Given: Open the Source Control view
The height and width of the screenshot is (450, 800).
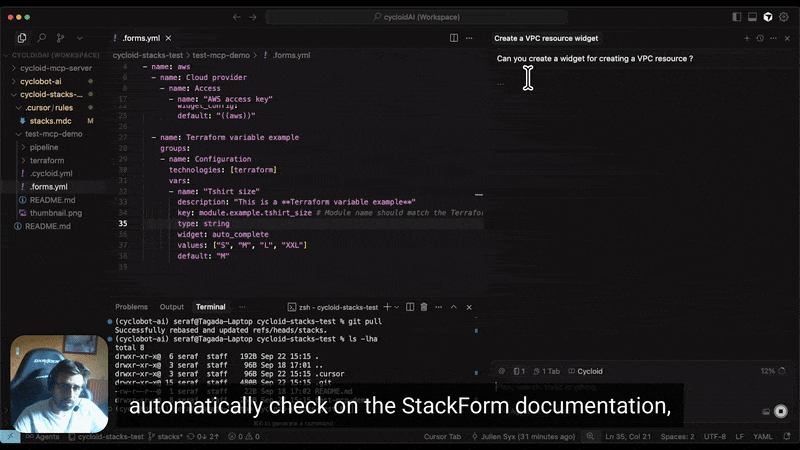Looking at the screenshot, I should (58, 38).
